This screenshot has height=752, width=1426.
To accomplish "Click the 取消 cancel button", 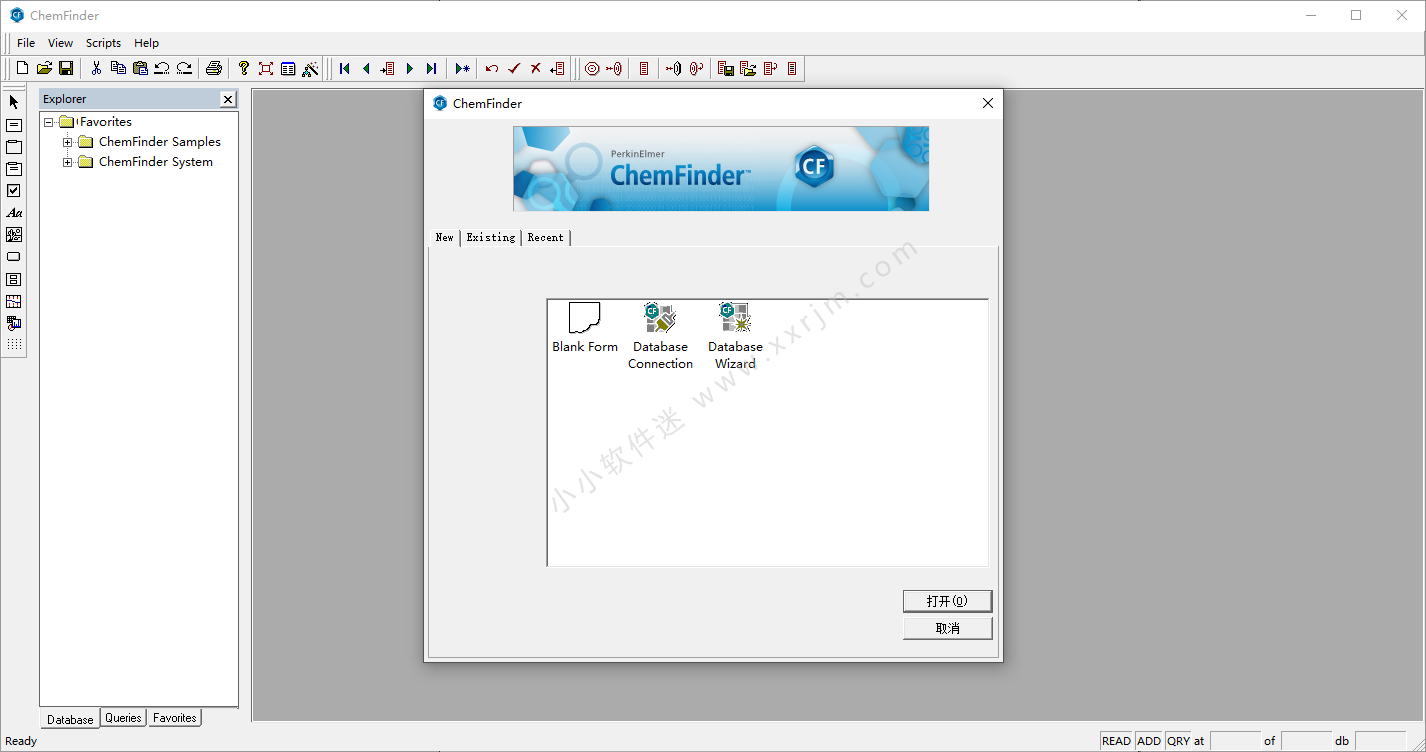I will [x=947, y=628].
